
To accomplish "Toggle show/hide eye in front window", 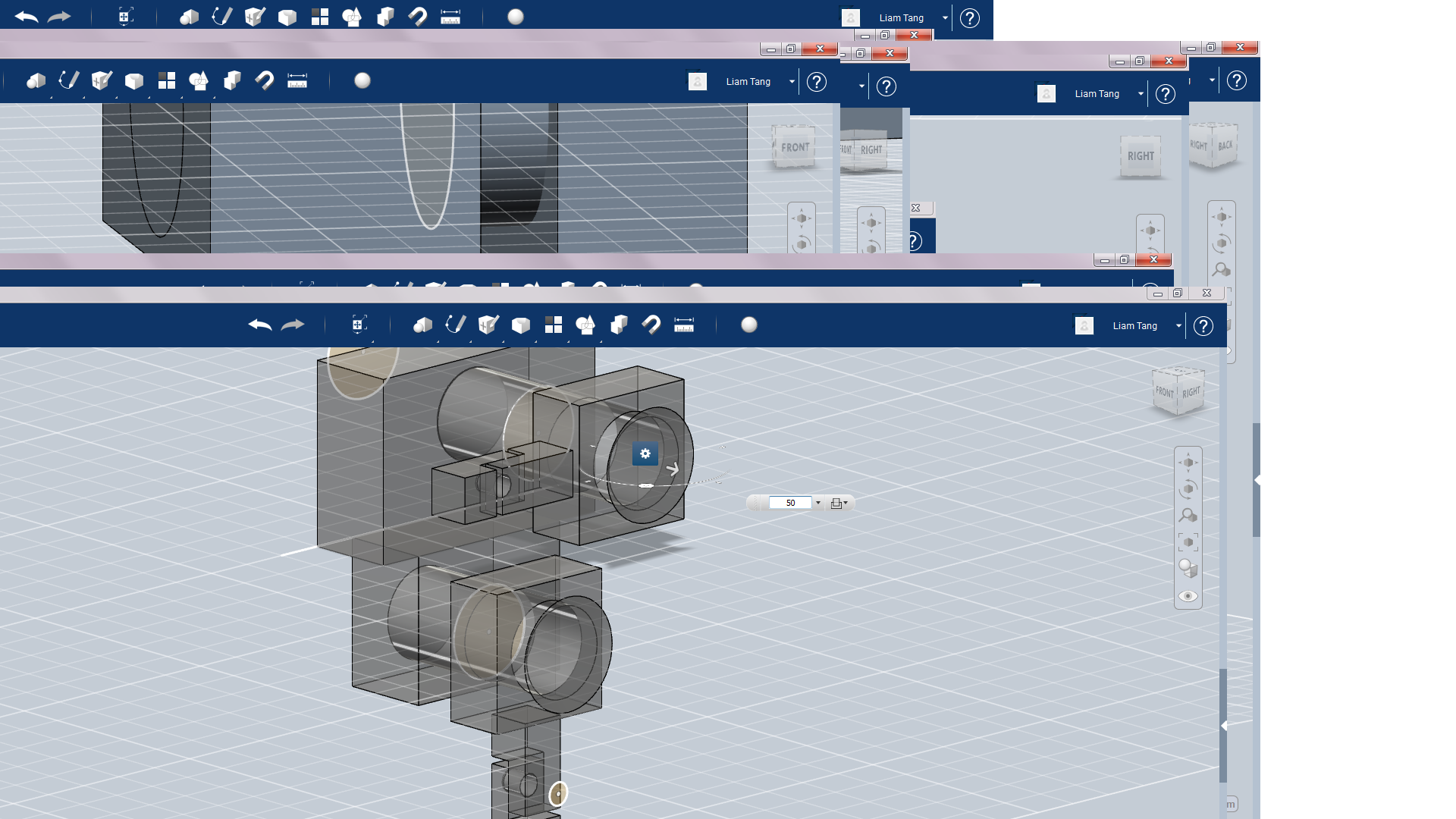I will tap(1188, 596).
